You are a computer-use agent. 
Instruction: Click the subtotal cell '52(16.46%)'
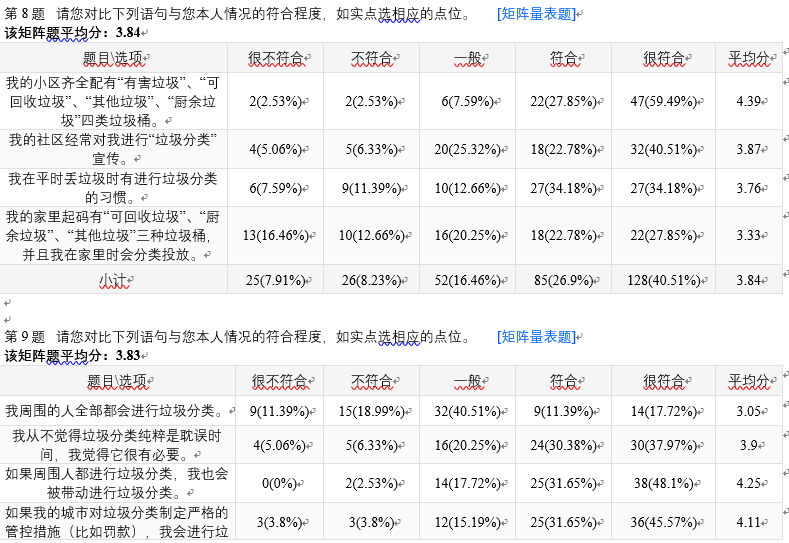[467, 280]
